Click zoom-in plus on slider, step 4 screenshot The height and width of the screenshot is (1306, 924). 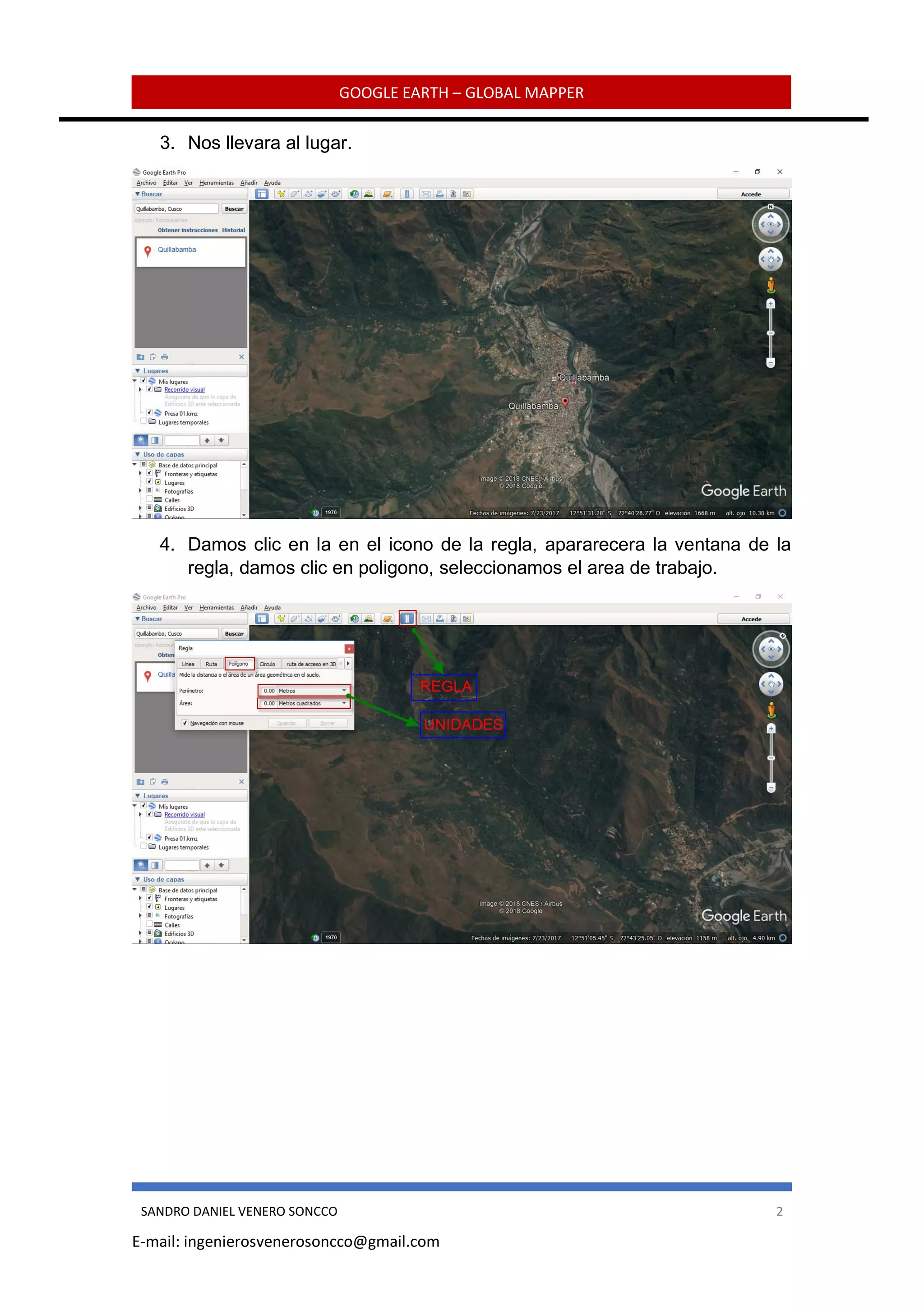click(772, 729)
